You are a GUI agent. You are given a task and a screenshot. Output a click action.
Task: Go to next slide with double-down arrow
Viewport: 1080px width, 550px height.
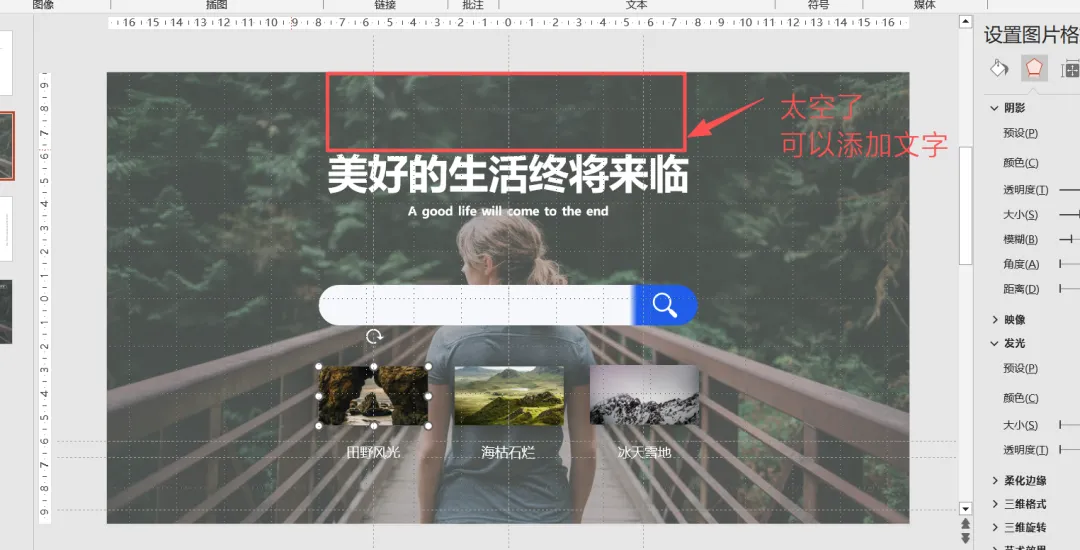(x=966, y=538)
